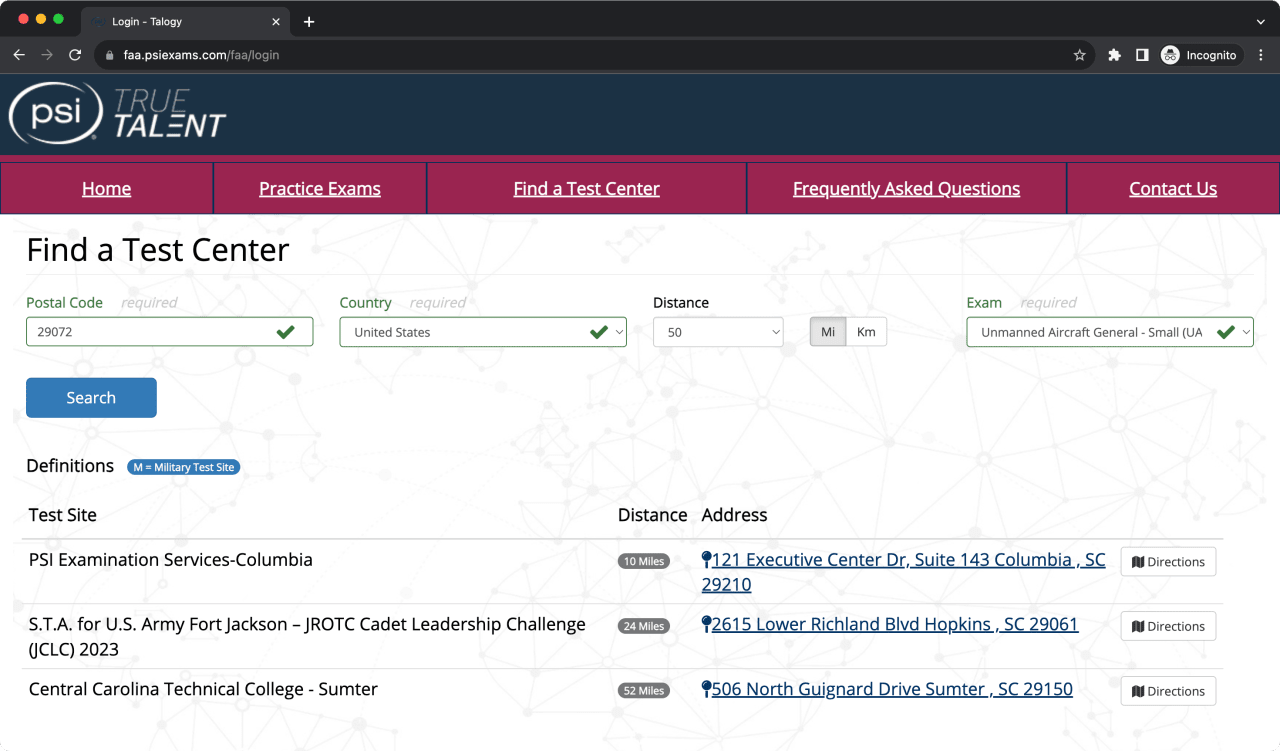The width and height of the screenshot is (1280, 751).
Task: Reload the page with refresh icon
Action: pos(75,55)
